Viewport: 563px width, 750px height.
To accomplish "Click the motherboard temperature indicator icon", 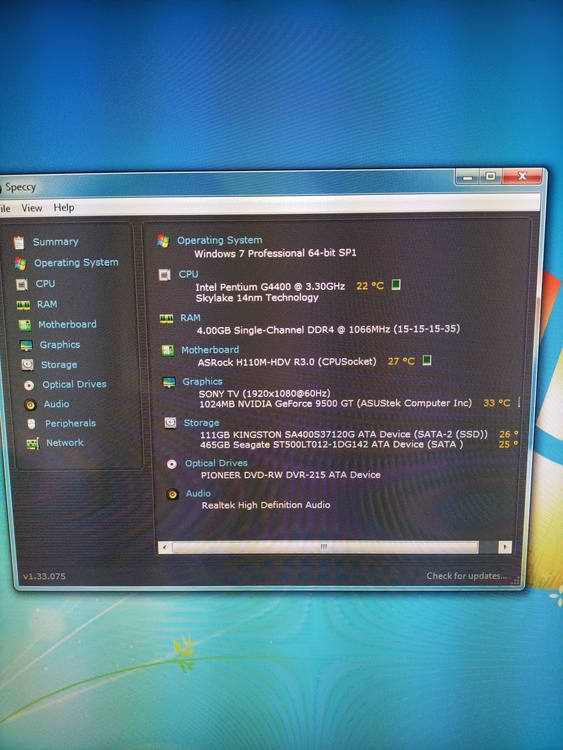I will (427, 360).
